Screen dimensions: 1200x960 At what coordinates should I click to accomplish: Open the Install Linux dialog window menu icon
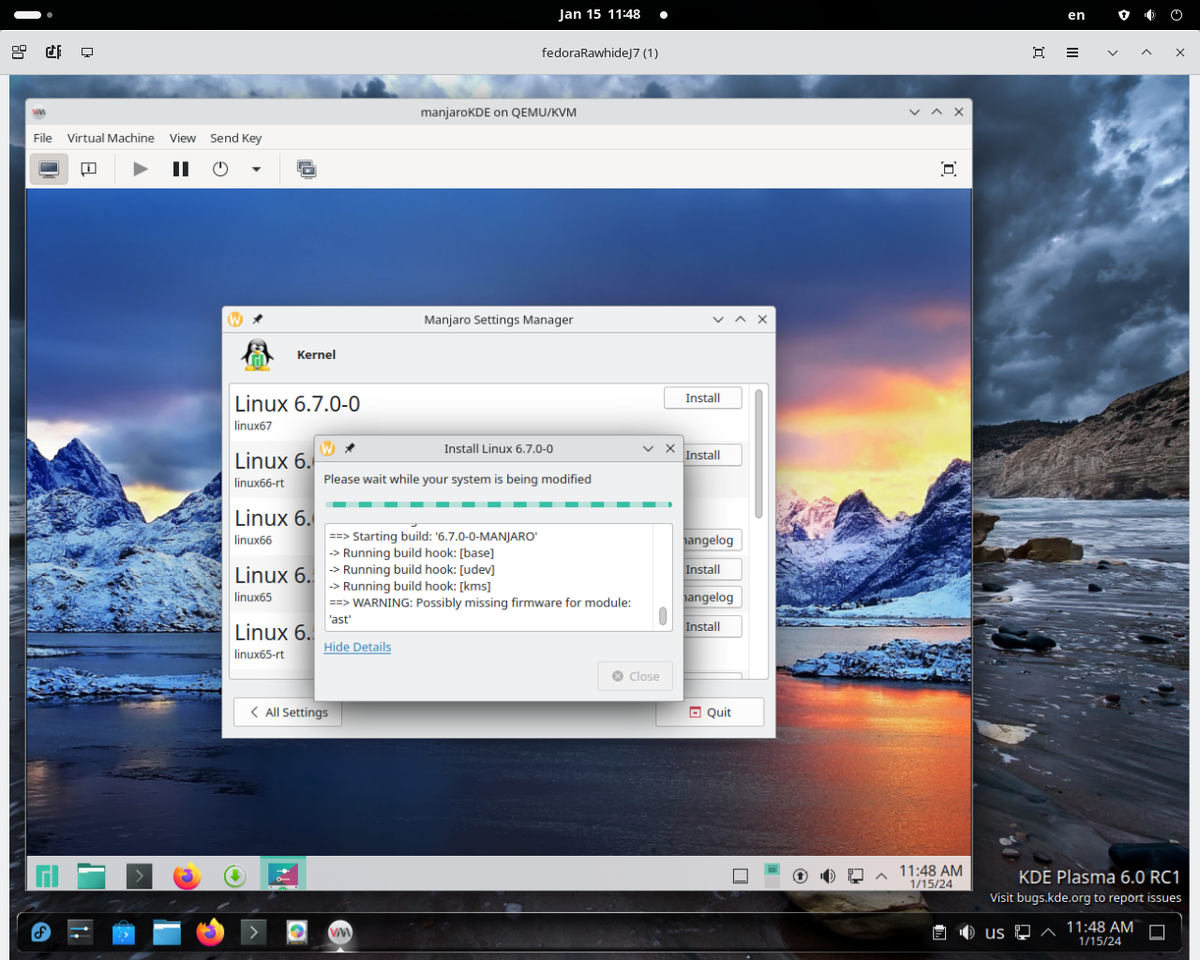tap(327, 449)
